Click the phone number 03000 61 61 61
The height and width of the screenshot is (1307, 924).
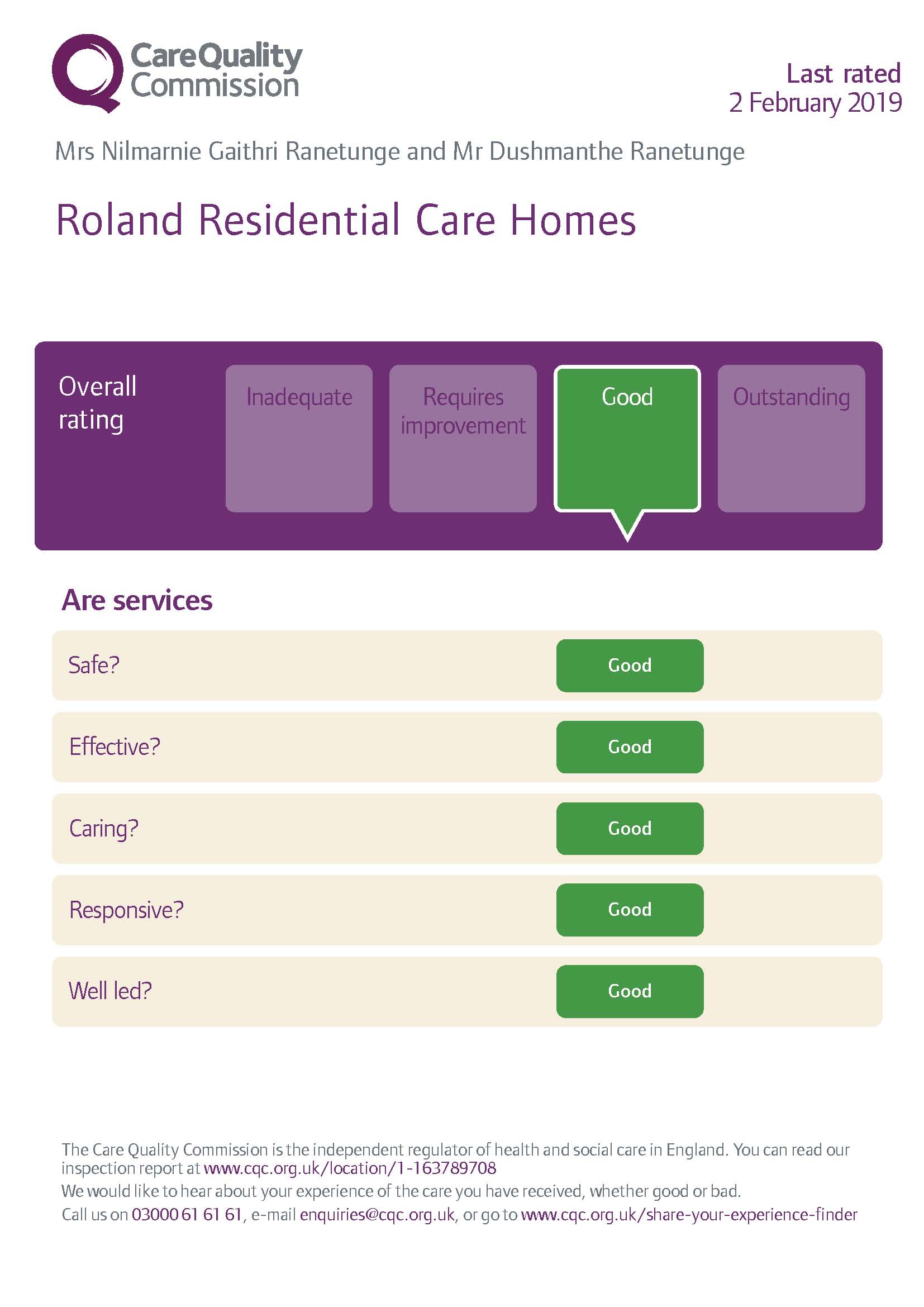187,1215
